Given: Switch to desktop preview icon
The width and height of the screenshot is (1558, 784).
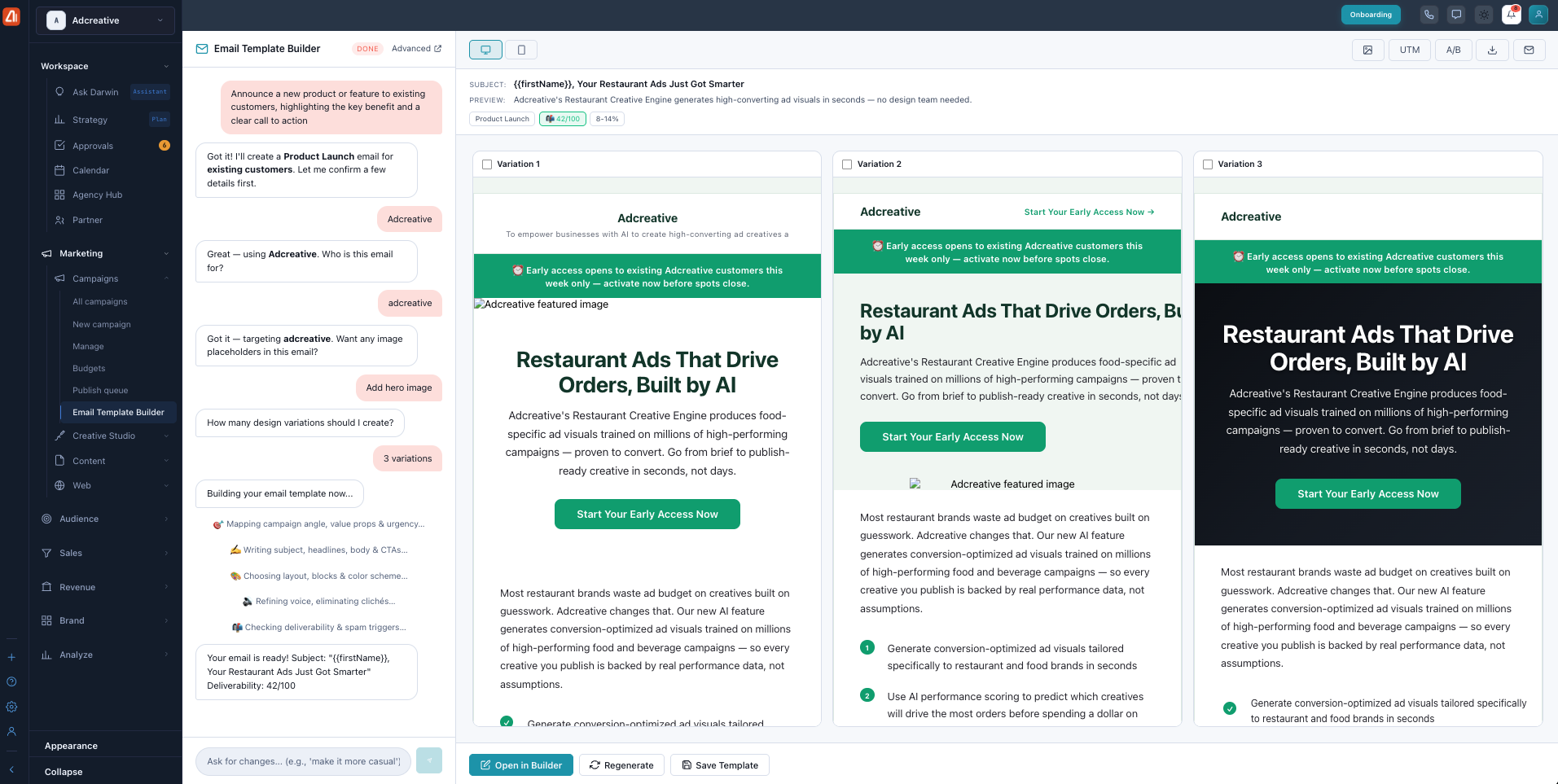Looking at the screenshot, I should coord(485,50).
